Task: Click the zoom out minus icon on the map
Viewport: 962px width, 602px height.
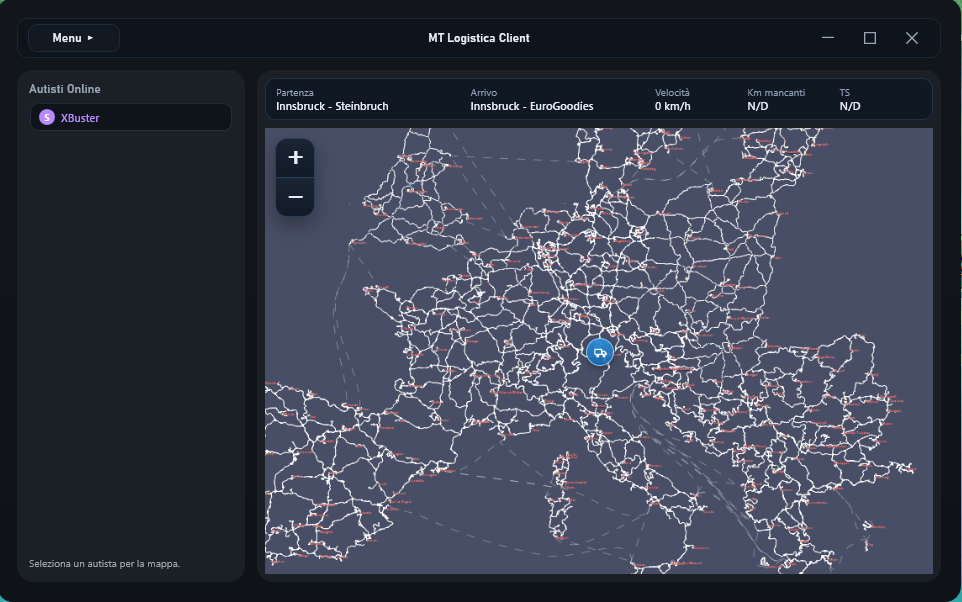Action: (x=295, y=196)
